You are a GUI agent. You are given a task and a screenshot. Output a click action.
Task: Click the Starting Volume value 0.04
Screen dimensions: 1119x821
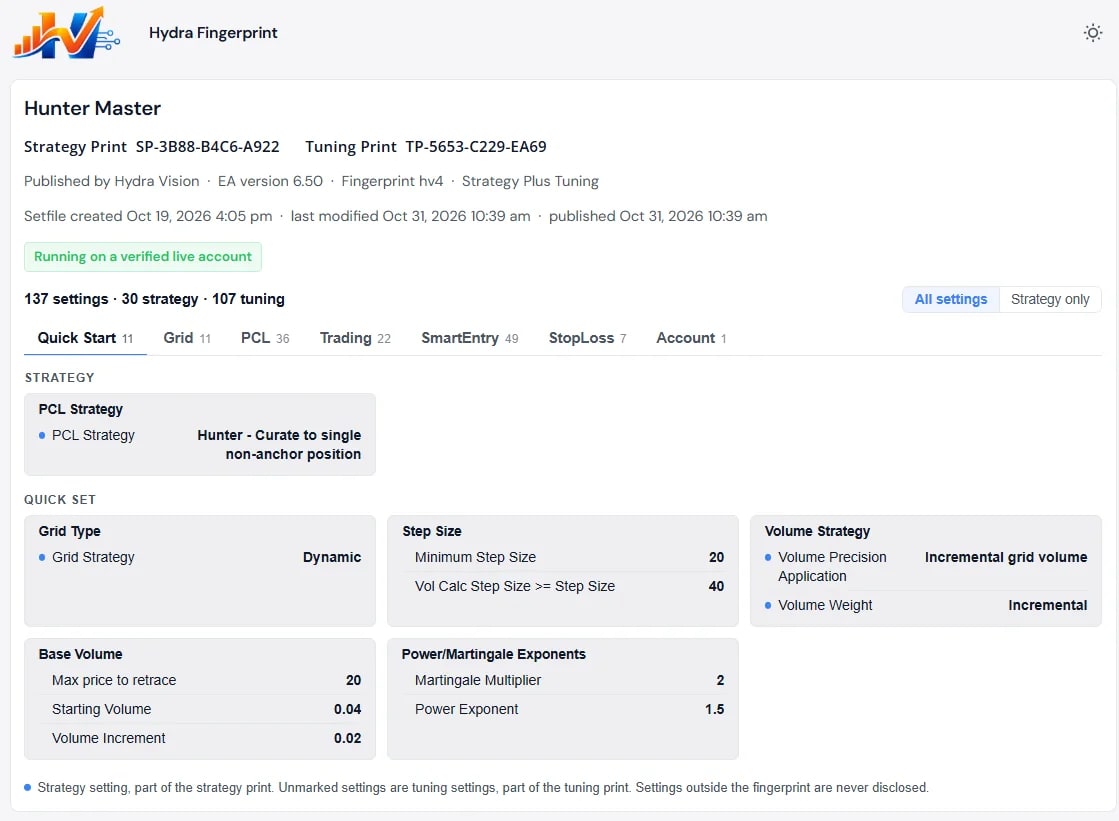tap(348, 710)
